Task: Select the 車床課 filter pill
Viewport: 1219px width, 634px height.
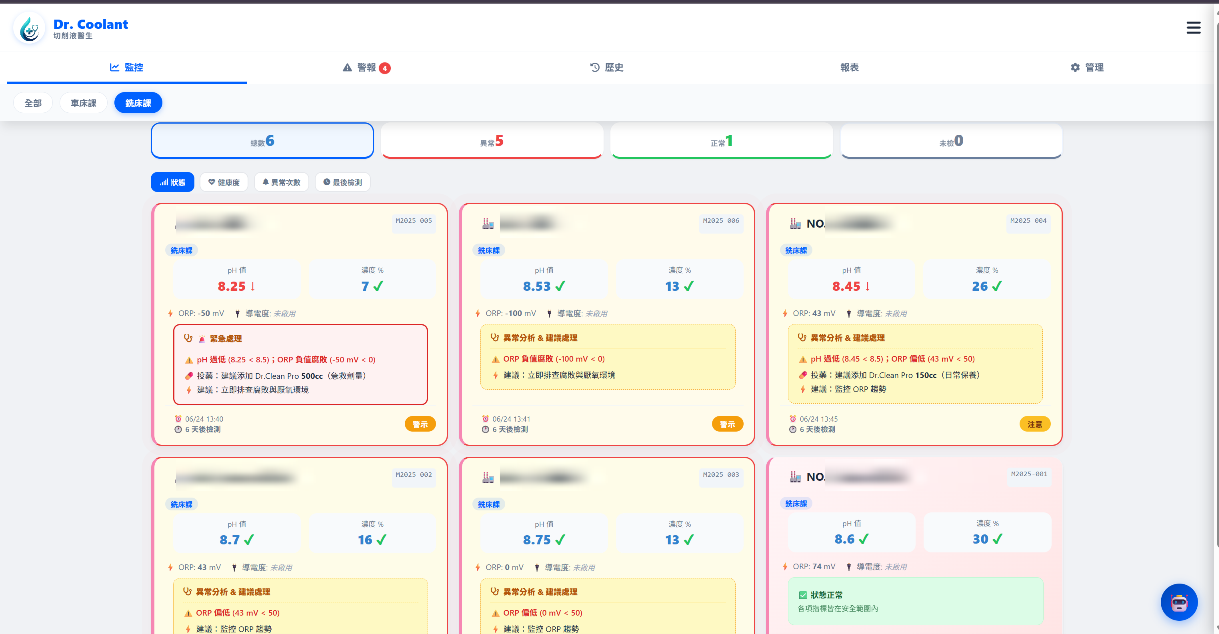Action: (x=83, y=103)
